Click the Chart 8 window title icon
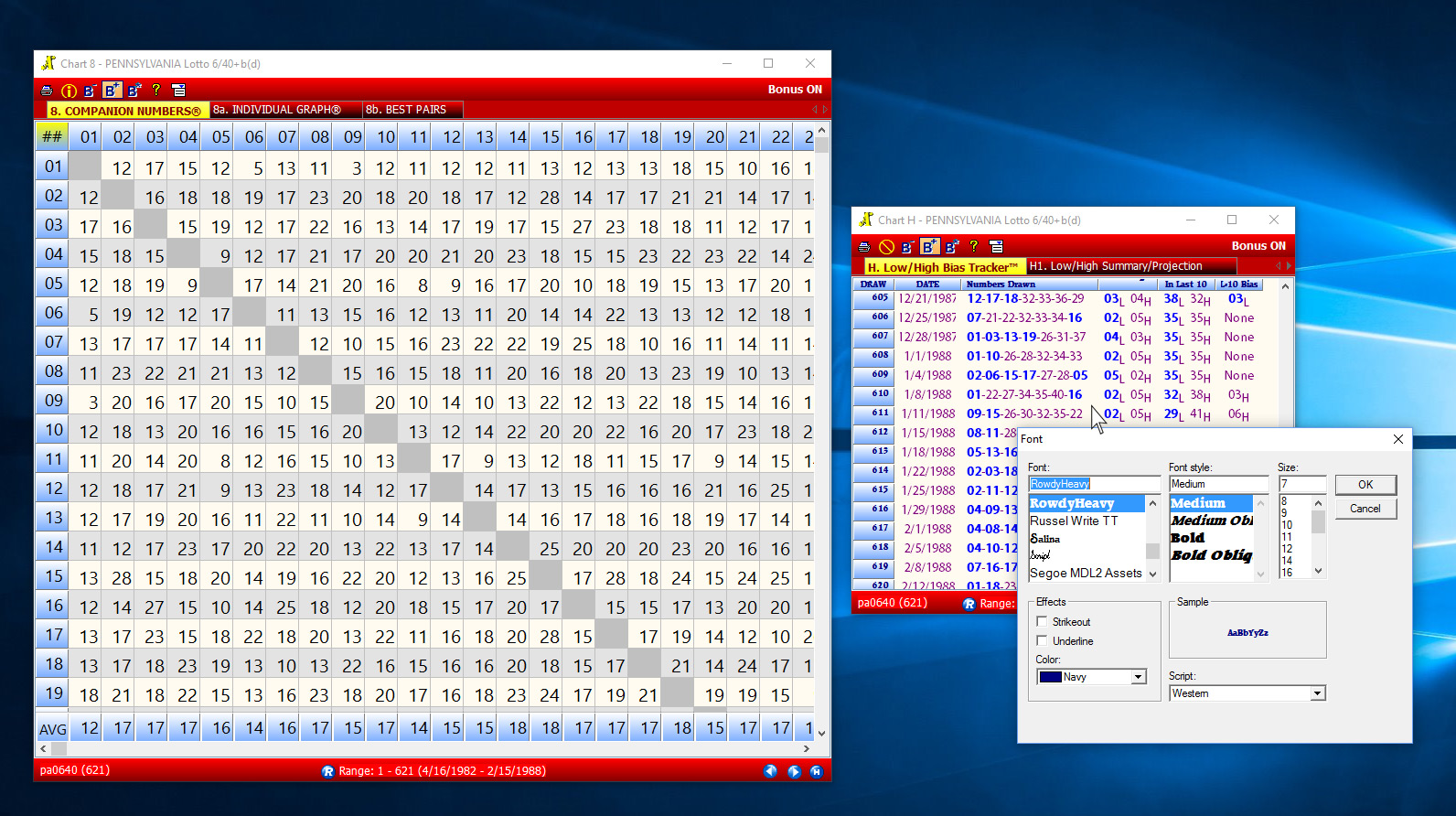The image size is (1456, 816). click(48, 63)
